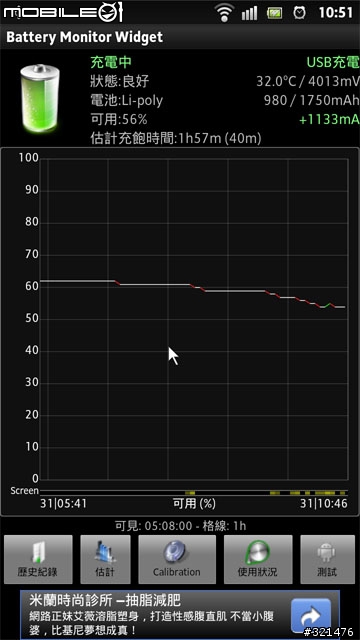Open the 估計 estimate button
This screenshot has height=640, width=360.
[105, 559]
